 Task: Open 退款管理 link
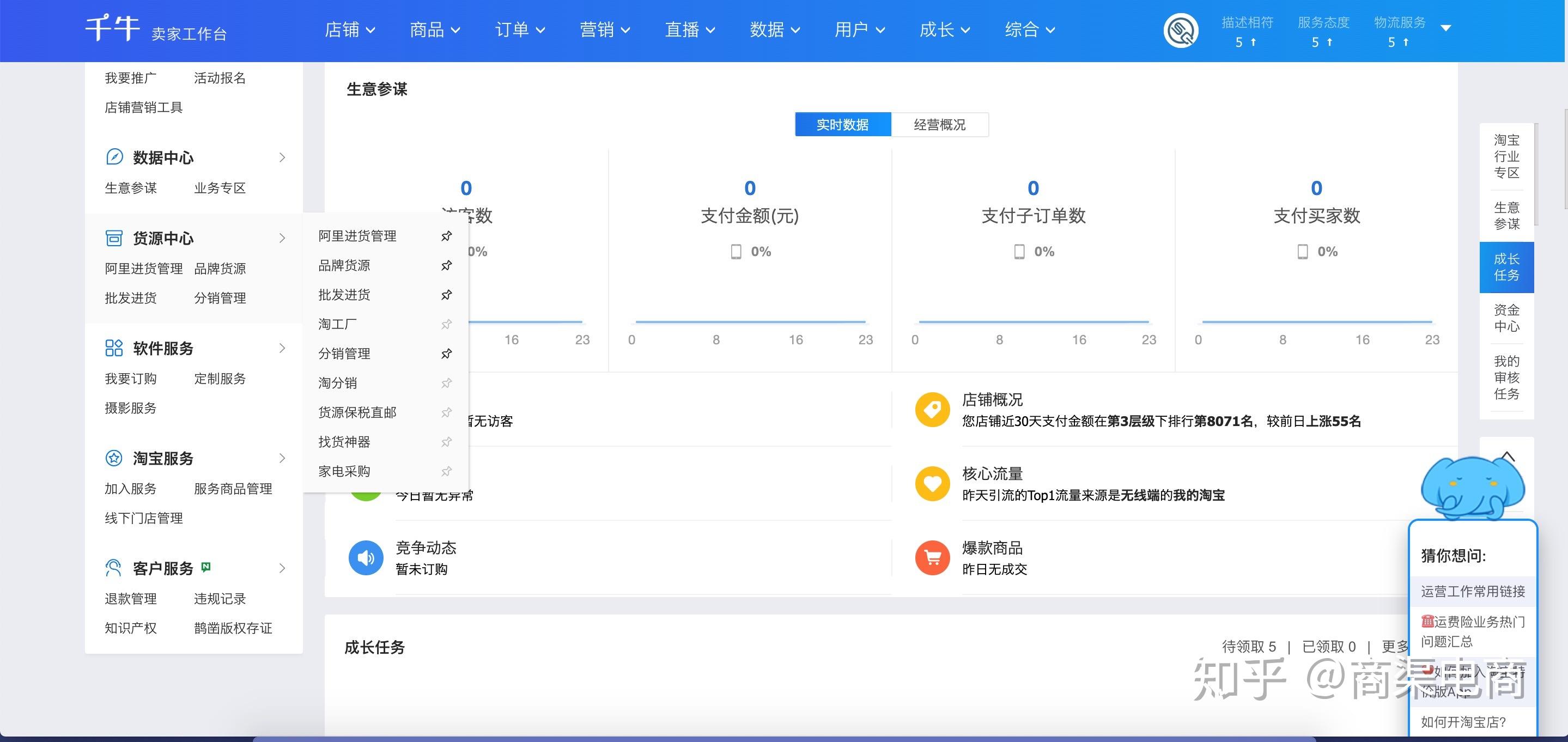click(130, 599)
